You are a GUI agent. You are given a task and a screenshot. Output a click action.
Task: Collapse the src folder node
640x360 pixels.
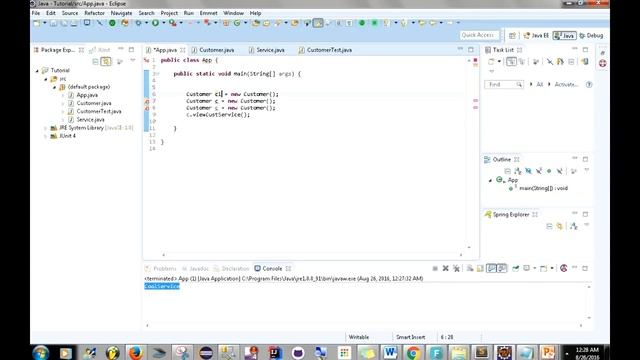tap(46, 79)
